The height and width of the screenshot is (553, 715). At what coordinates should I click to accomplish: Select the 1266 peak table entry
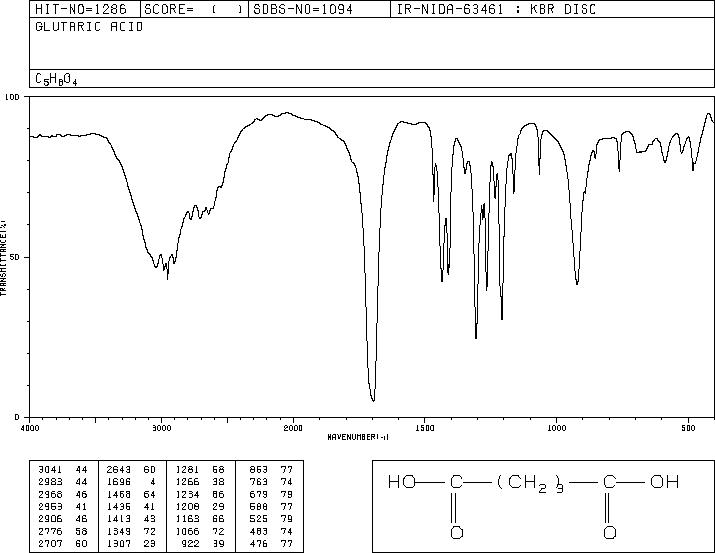coord(187,482)
